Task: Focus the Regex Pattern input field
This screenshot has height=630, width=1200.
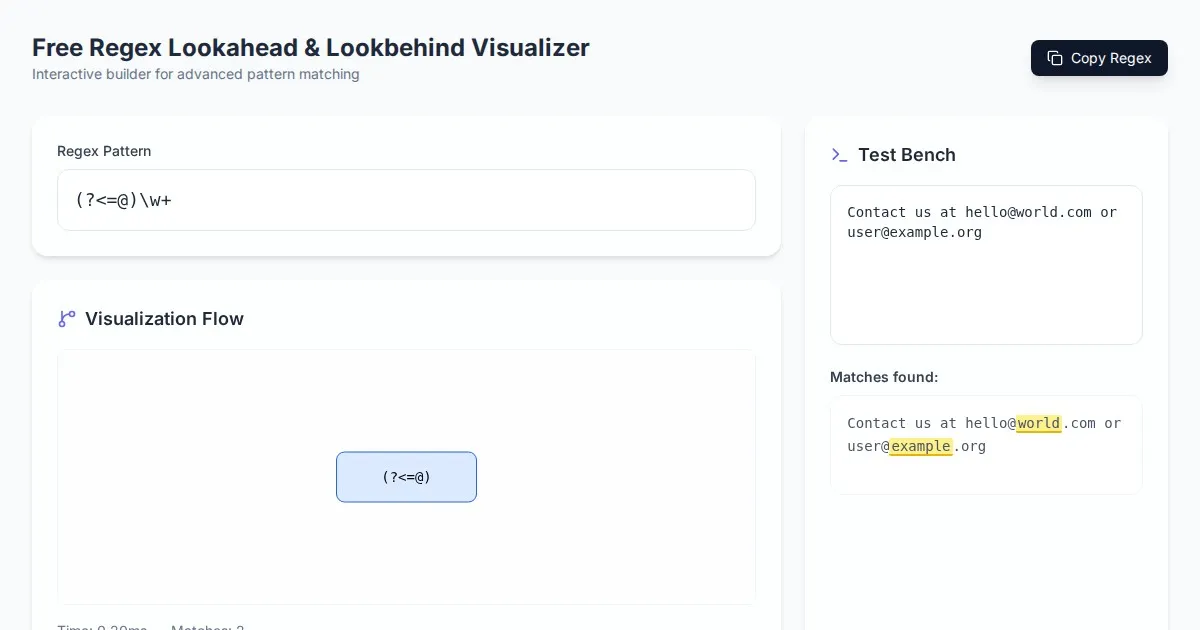Action: coord(406,200)
